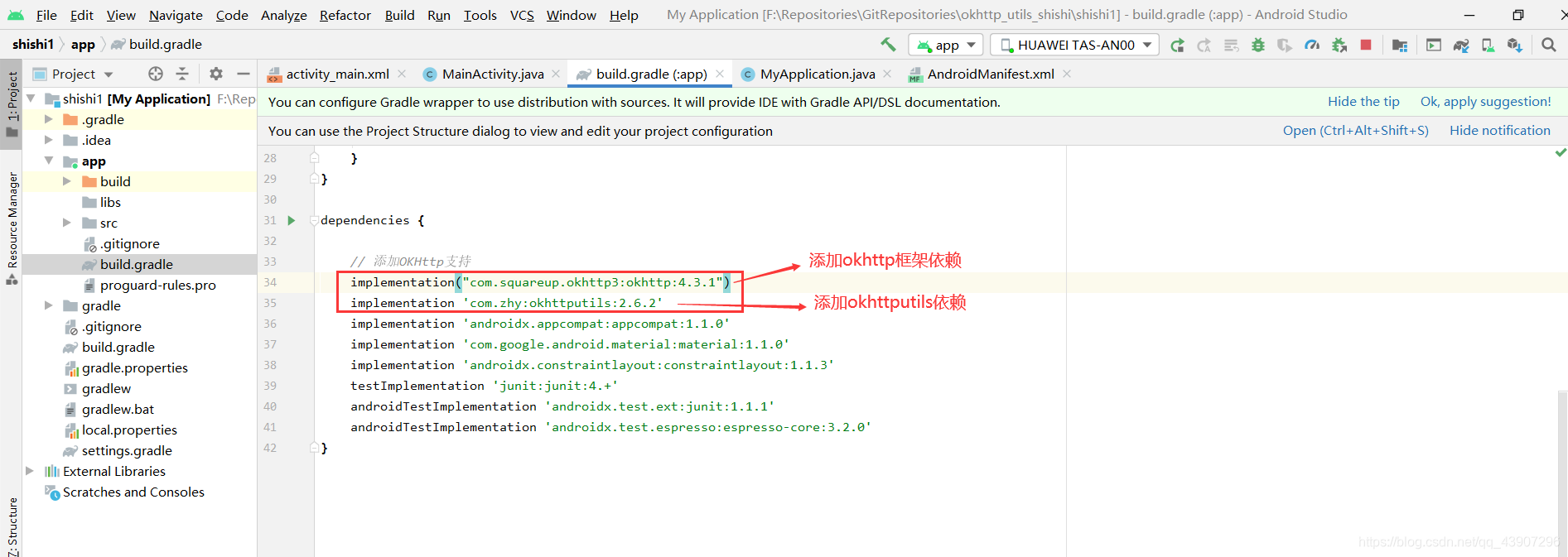
Task: Close the MyApplication.java tab
Action: coord(887,74)
